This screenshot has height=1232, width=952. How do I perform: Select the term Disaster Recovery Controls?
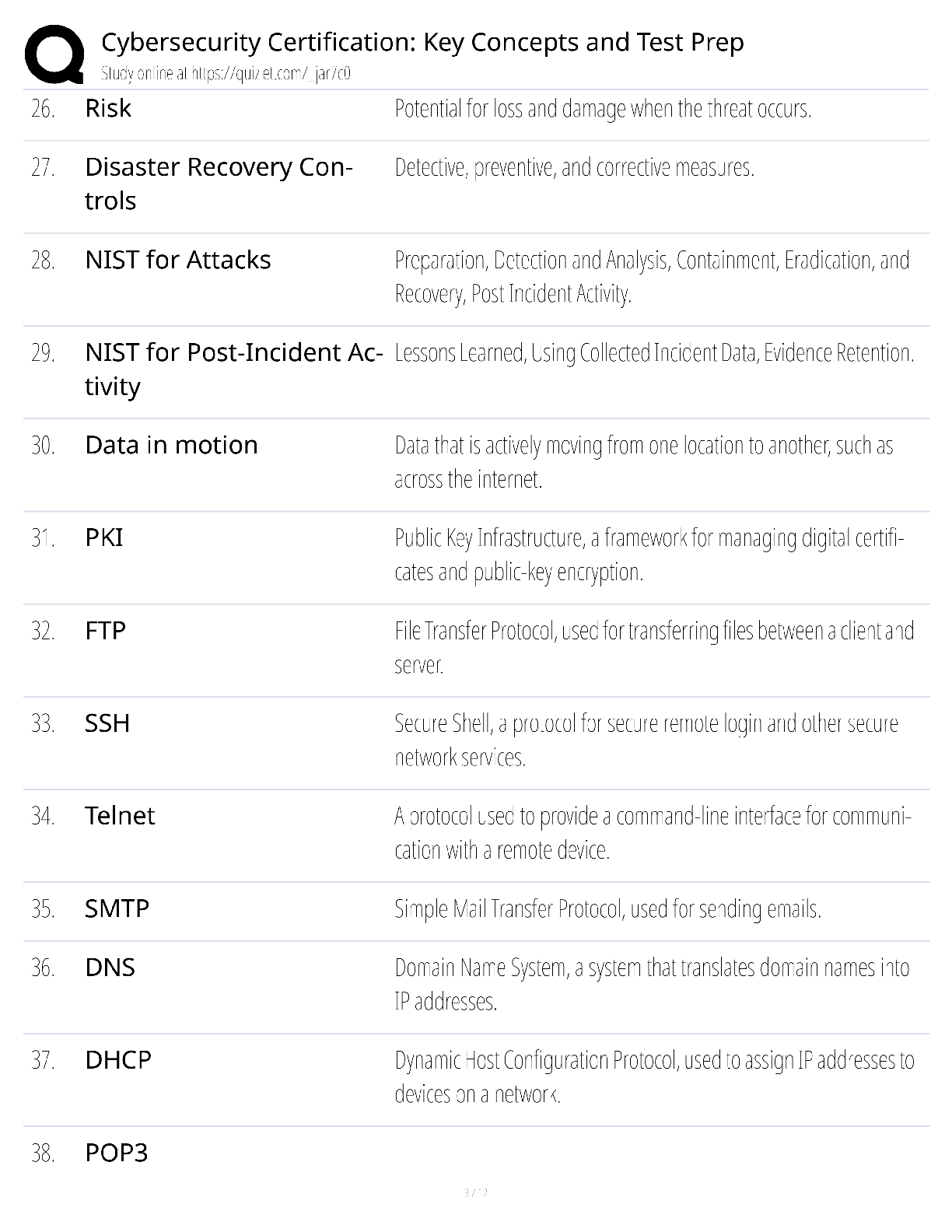coord(219,184)
